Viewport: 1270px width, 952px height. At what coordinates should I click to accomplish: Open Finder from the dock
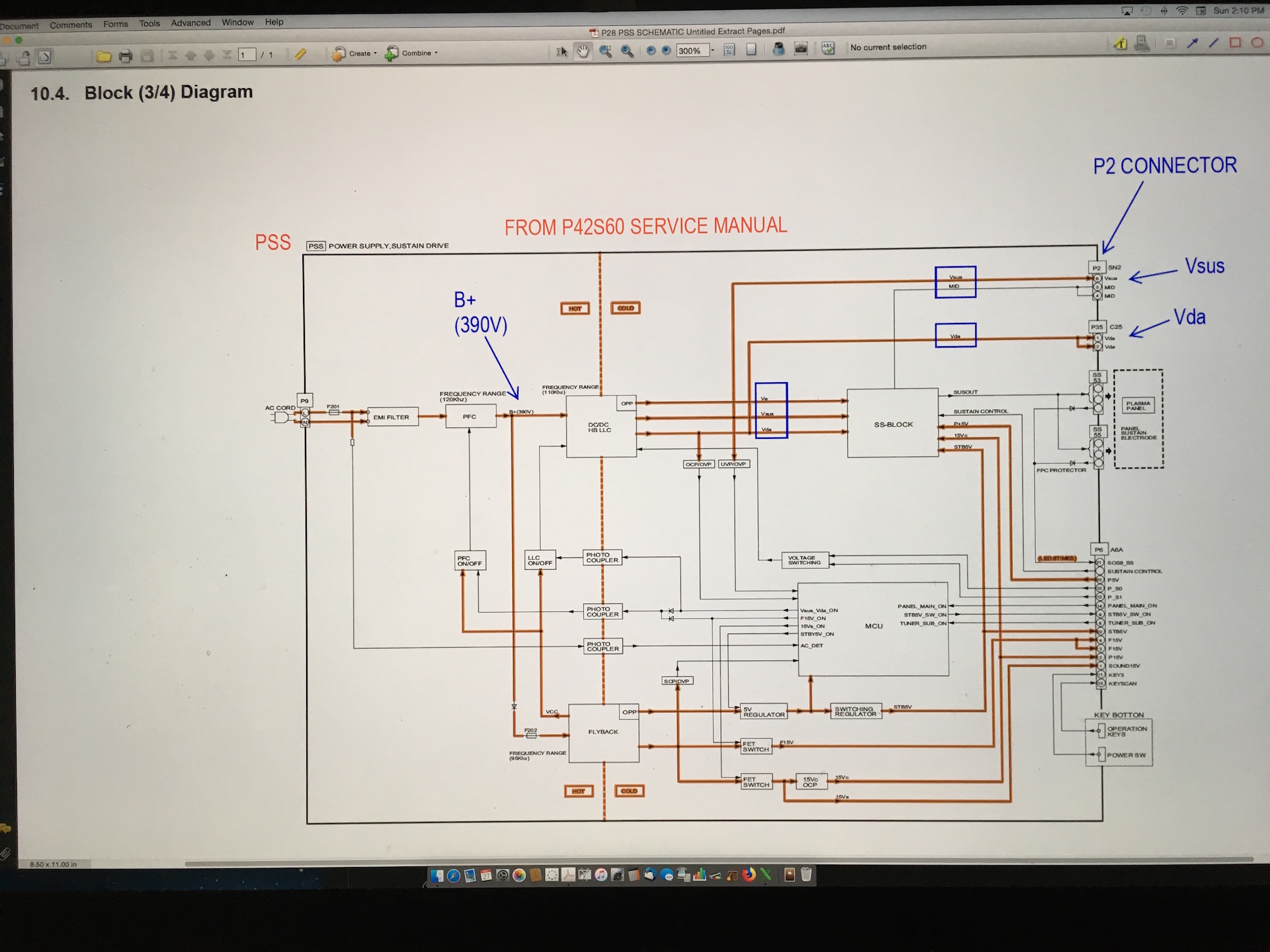point(437,875)
